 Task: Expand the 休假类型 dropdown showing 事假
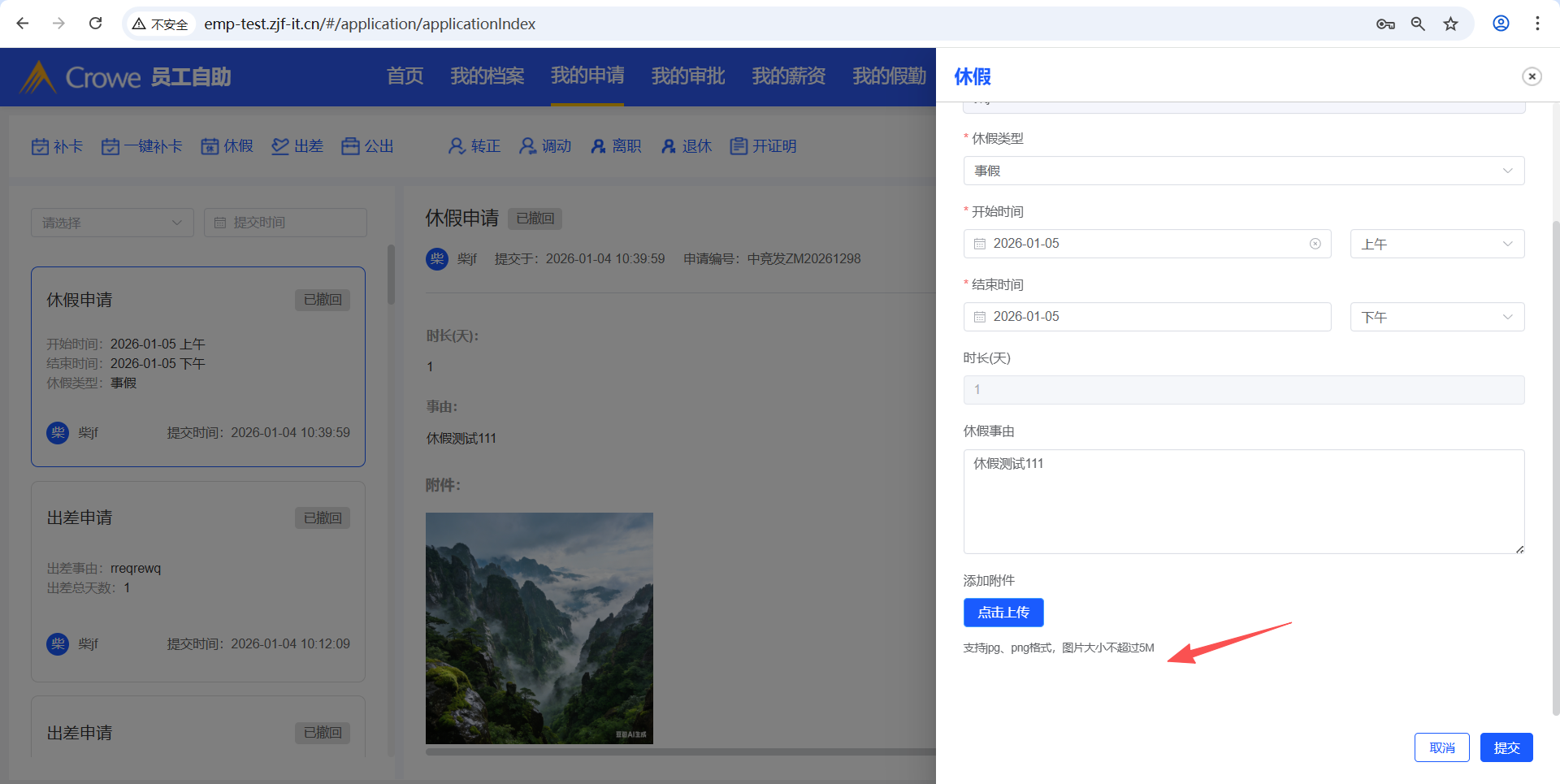(x=1243, y=171)
